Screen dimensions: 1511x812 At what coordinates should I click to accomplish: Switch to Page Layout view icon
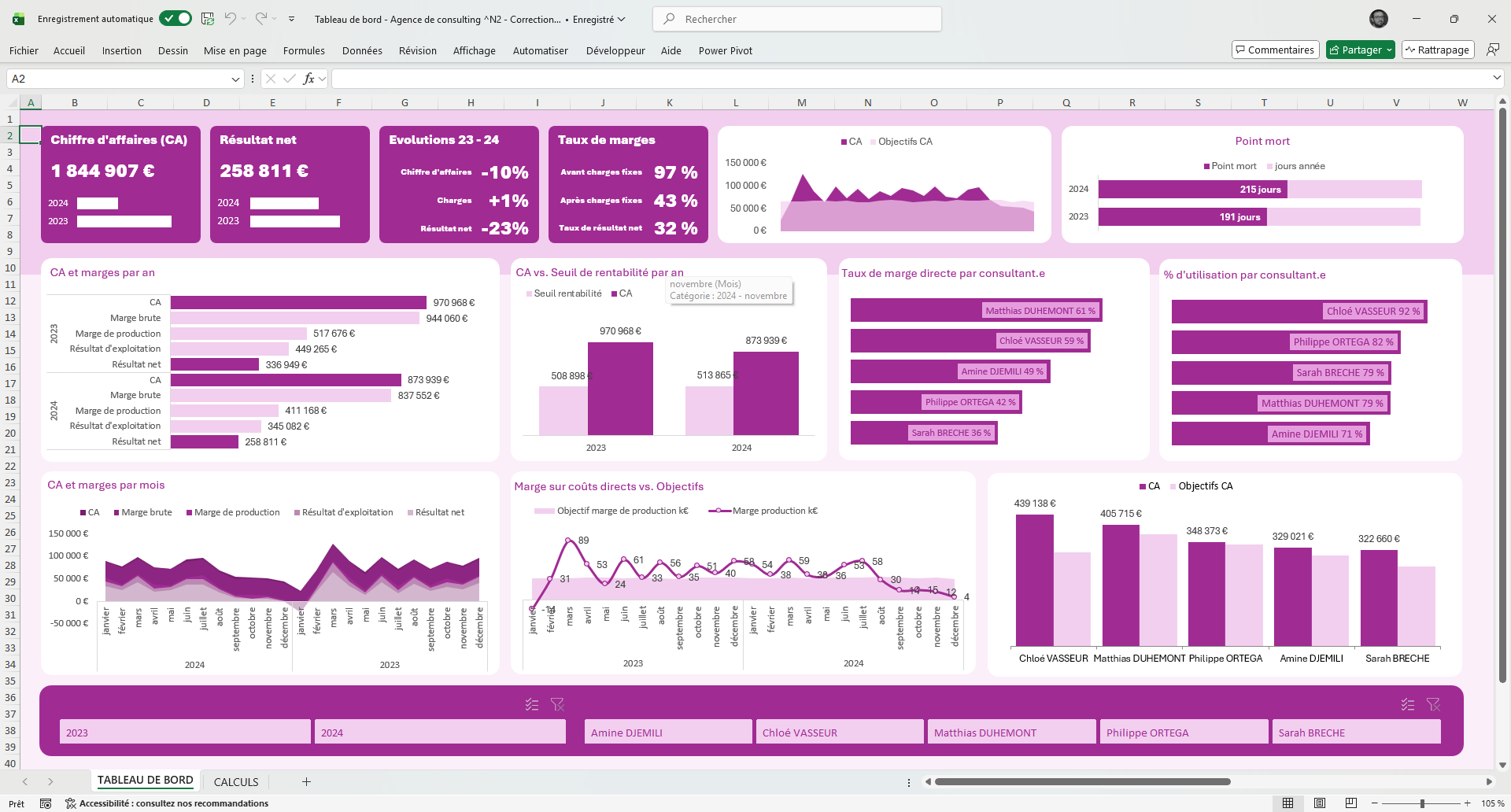tap(1320, 803)
